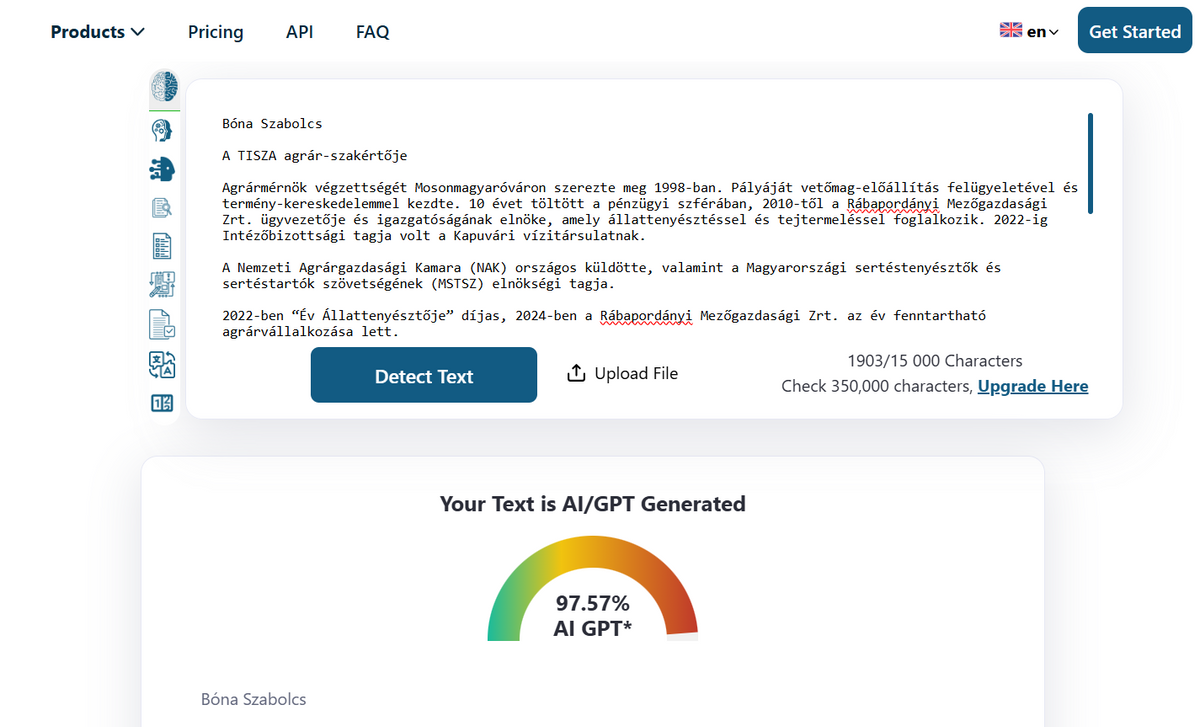Click the brain AI detector icon

point(163,88)
